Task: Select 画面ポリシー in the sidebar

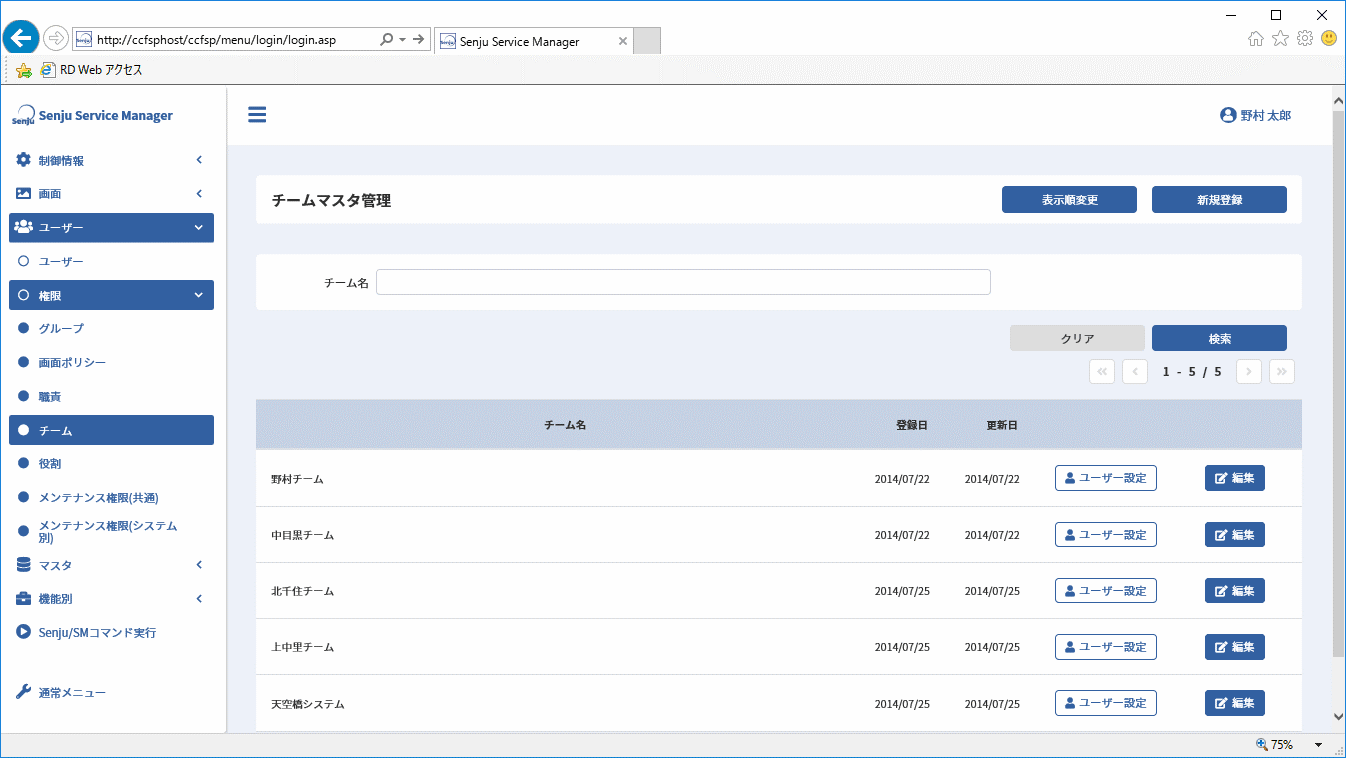Action: (x=111, y=362)
